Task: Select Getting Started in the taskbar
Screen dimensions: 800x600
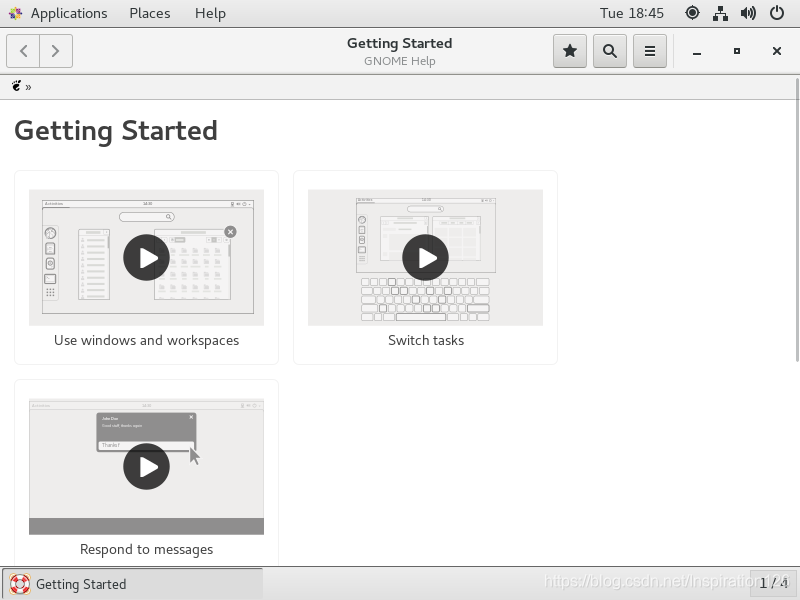Action: point(133,584)
